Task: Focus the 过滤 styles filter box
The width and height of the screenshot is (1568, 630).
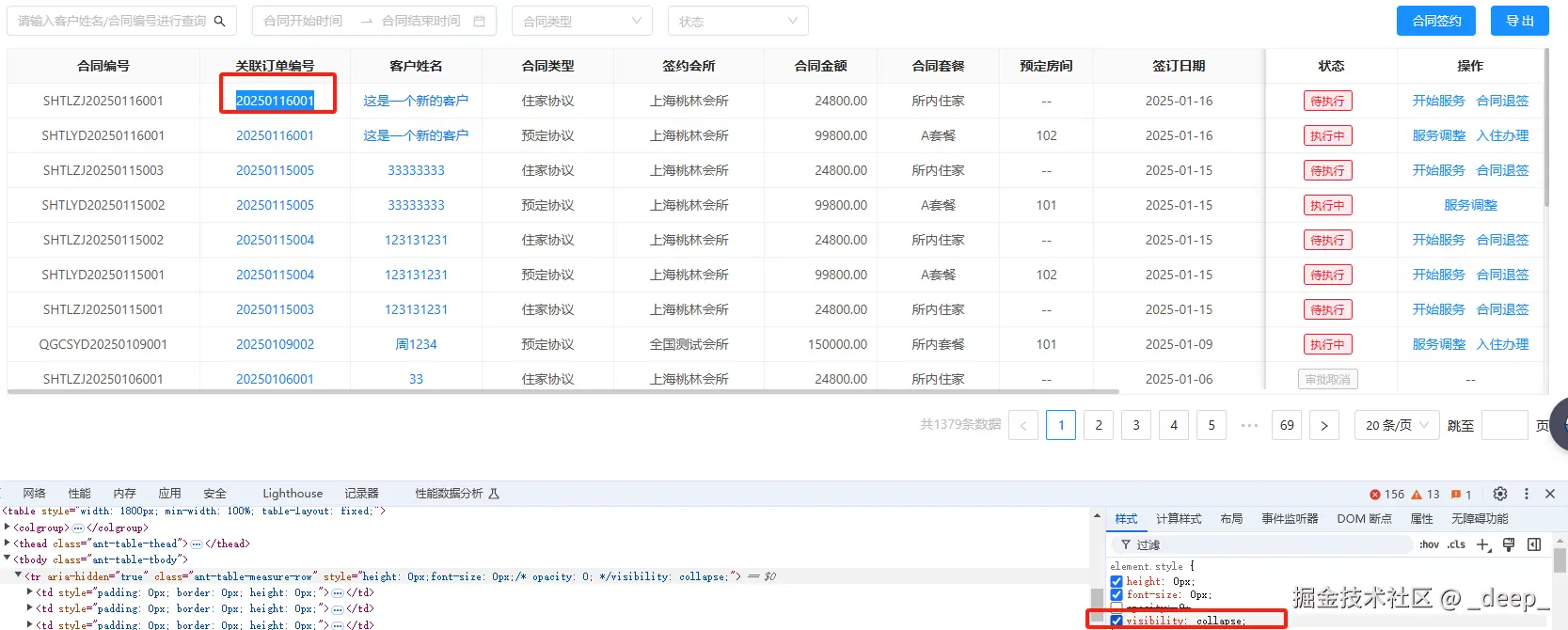Action: (x=1260, y=544)
